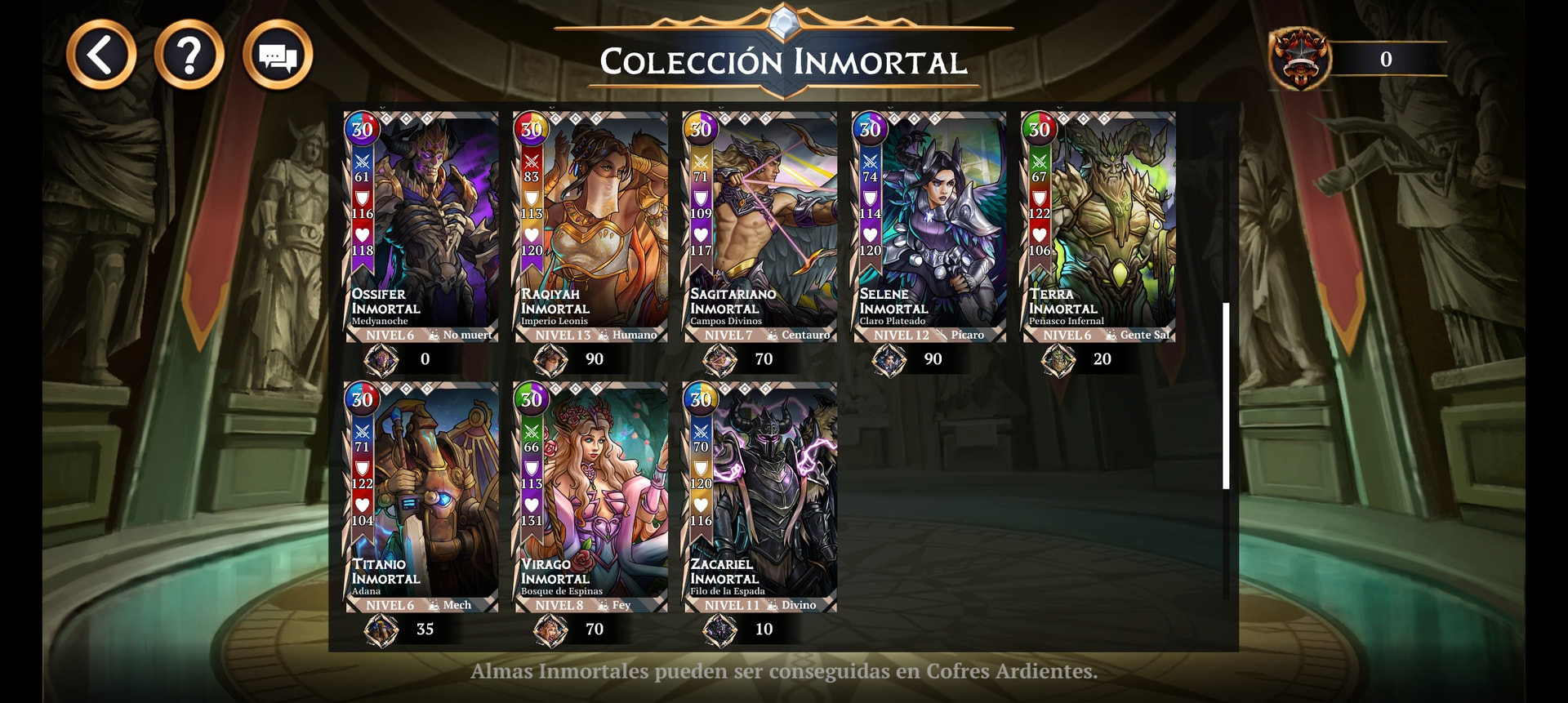Tap Raqiyah's soul icon showing 90

(550, 359)
